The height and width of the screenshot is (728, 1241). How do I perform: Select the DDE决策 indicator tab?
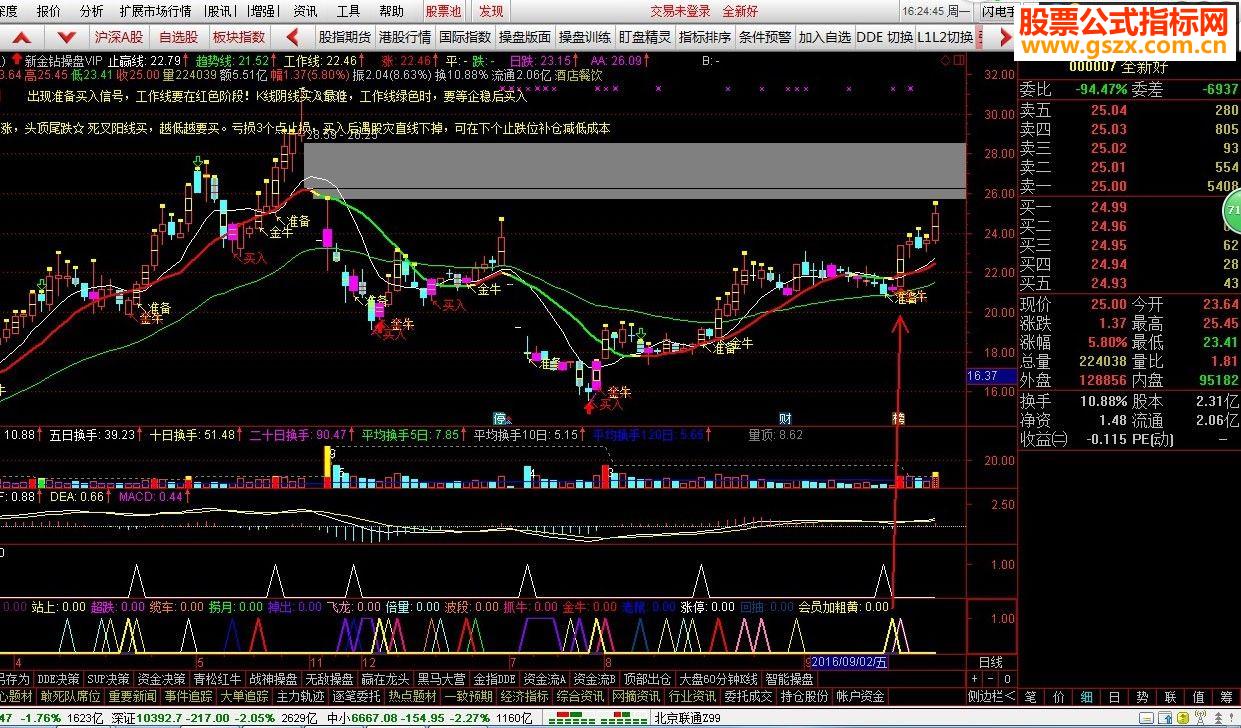pos(59,679)
